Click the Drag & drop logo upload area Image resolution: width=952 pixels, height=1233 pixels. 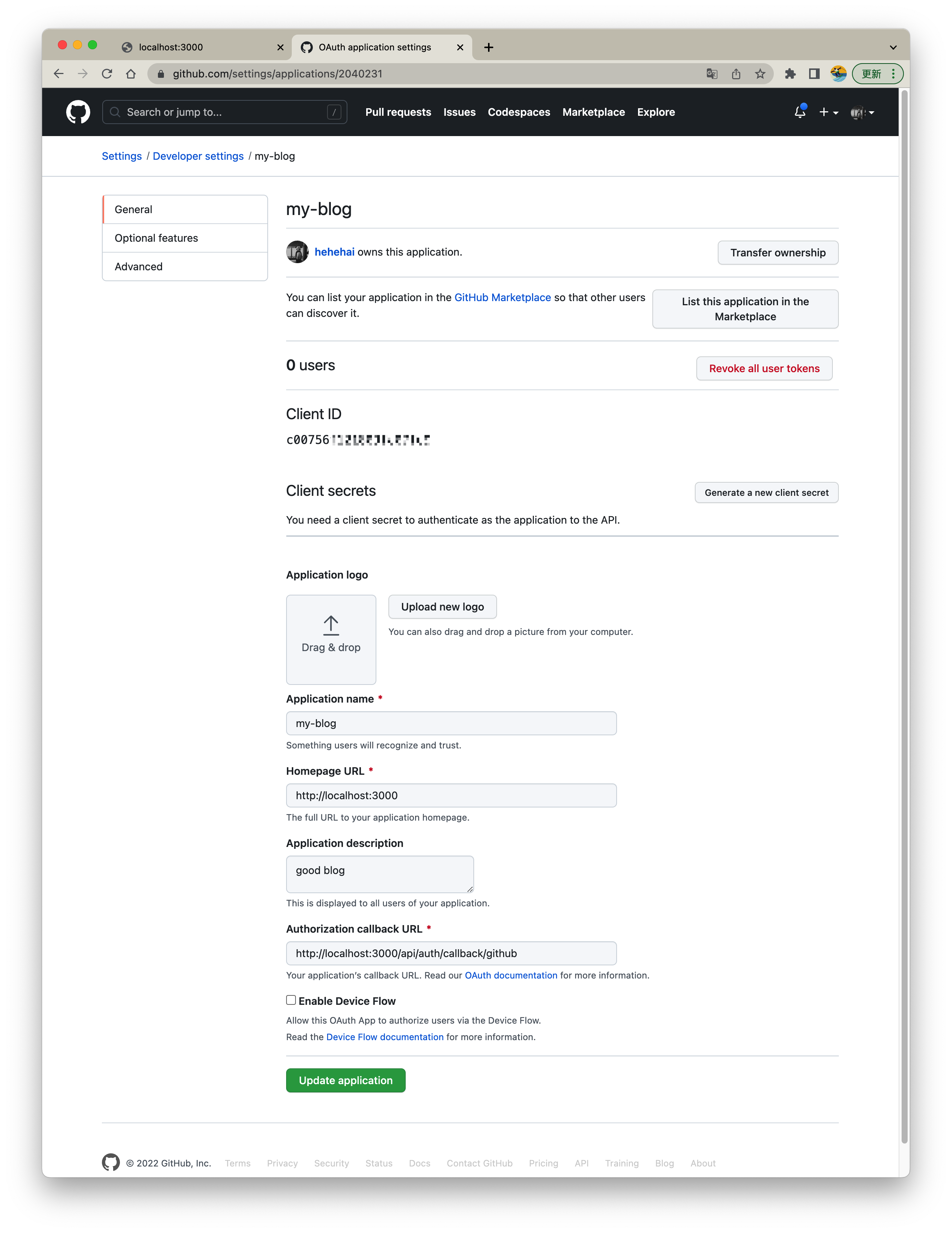[x=331, y=640]
